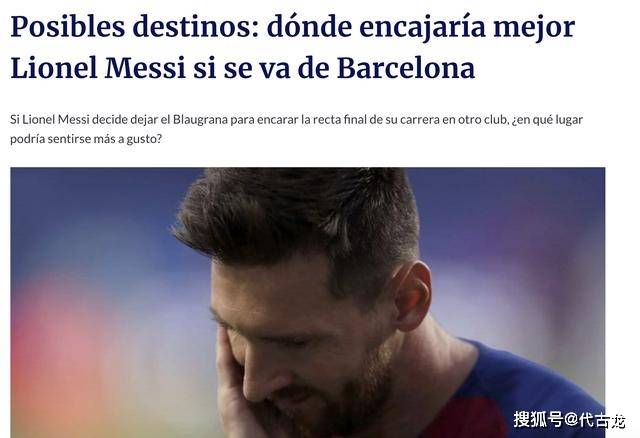Click the player's ear in the photo
640x438 pixels.
pyautogui.click(x=413, y=295)
